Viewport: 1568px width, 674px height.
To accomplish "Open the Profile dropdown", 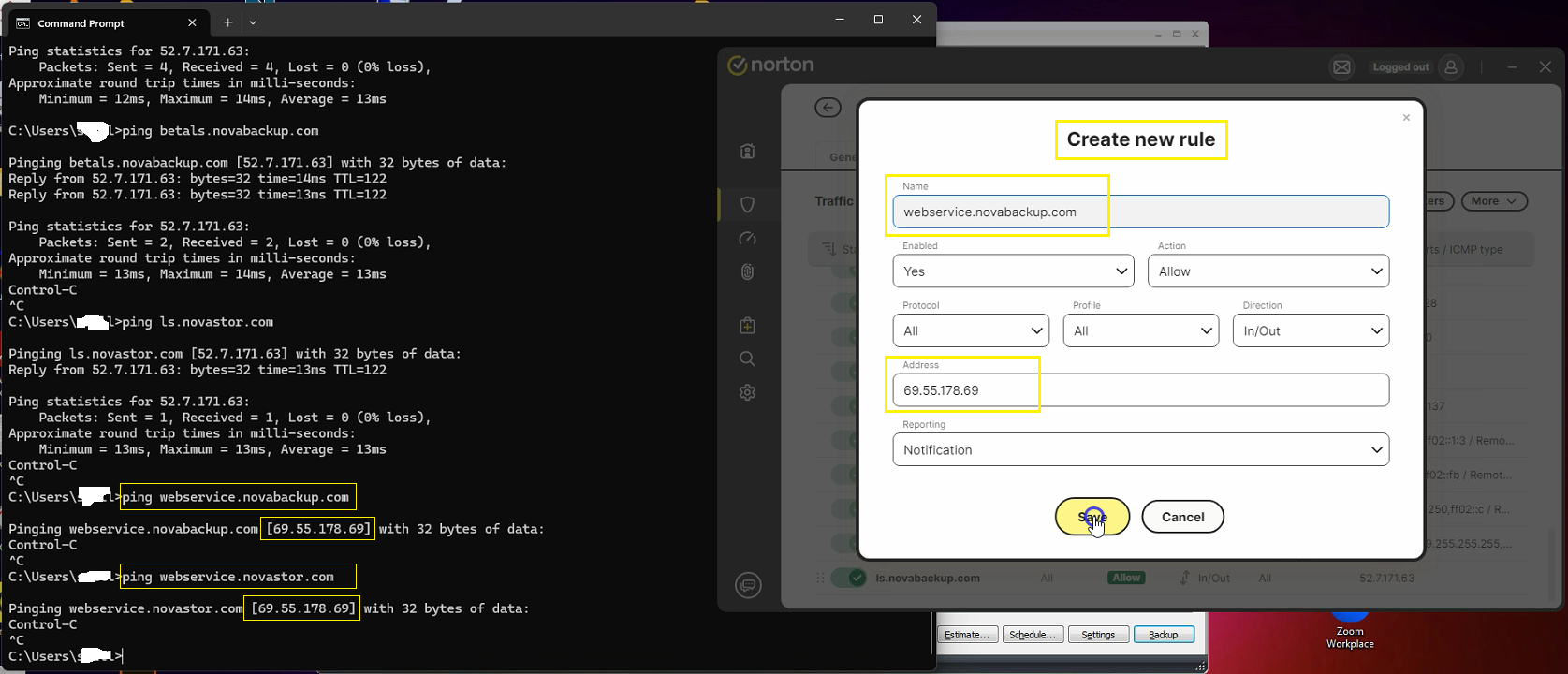I will (1141, 330).
